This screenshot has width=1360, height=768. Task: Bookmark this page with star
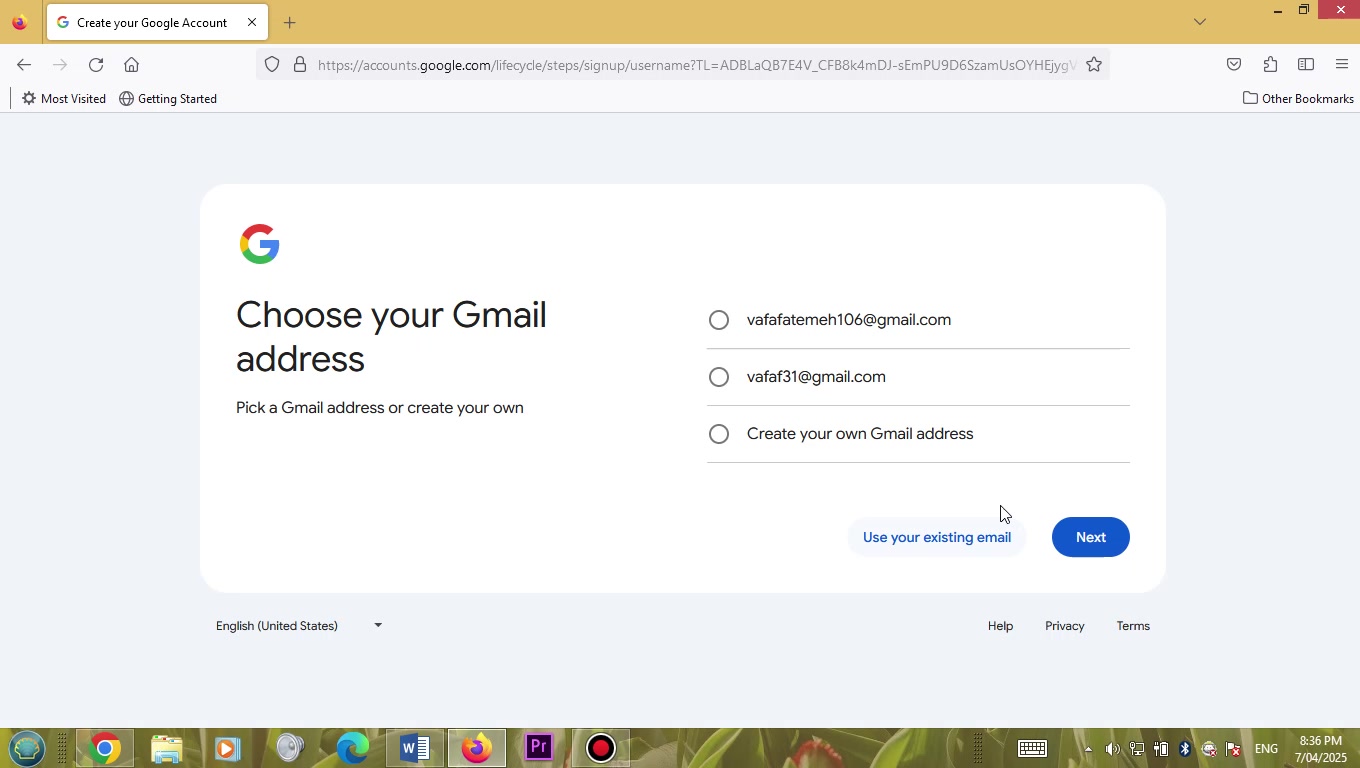pyautogui.click(x=1094, y=65)
